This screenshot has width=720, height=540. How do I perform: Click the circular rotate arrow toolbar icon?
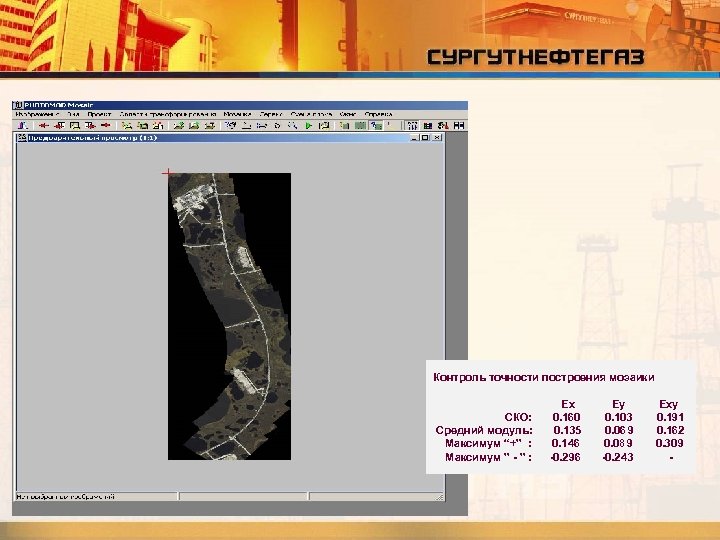[277, 125]
